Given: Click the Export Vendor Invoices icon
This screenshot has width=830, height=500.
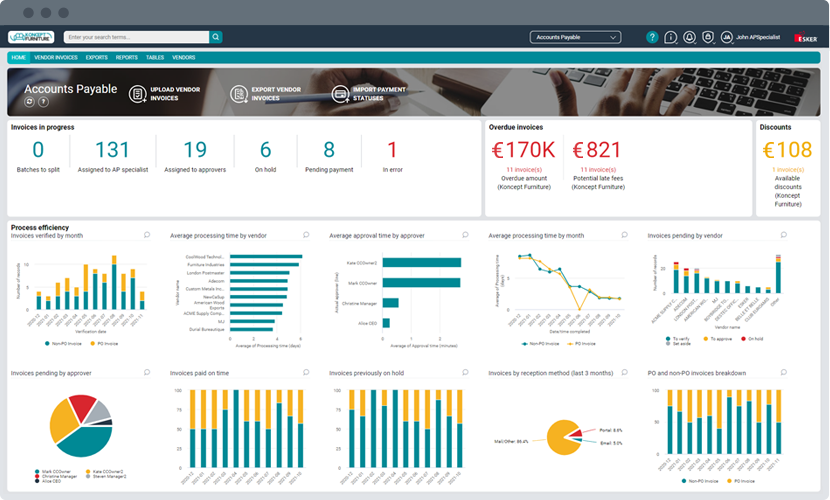Looking at the screenshot, I should point(239,94).
